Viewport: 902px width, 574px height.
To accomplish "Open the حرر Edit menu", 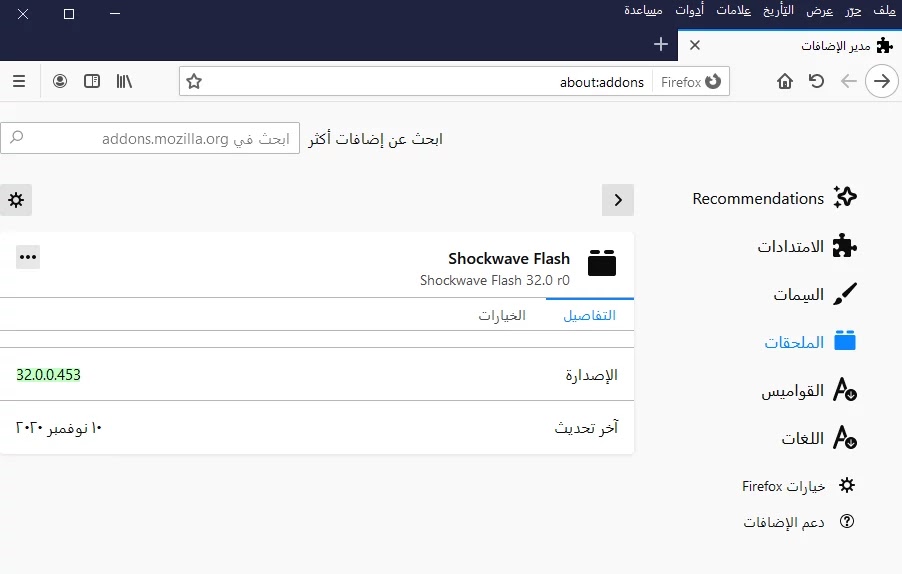I will [853, 10].
